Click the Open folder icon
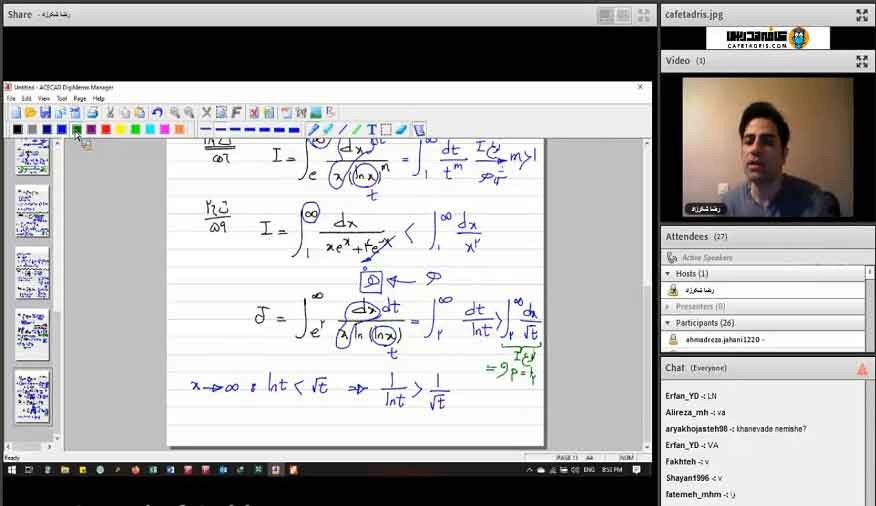The width and height of the screenshot is (876, 506). (x=30, y=113)
